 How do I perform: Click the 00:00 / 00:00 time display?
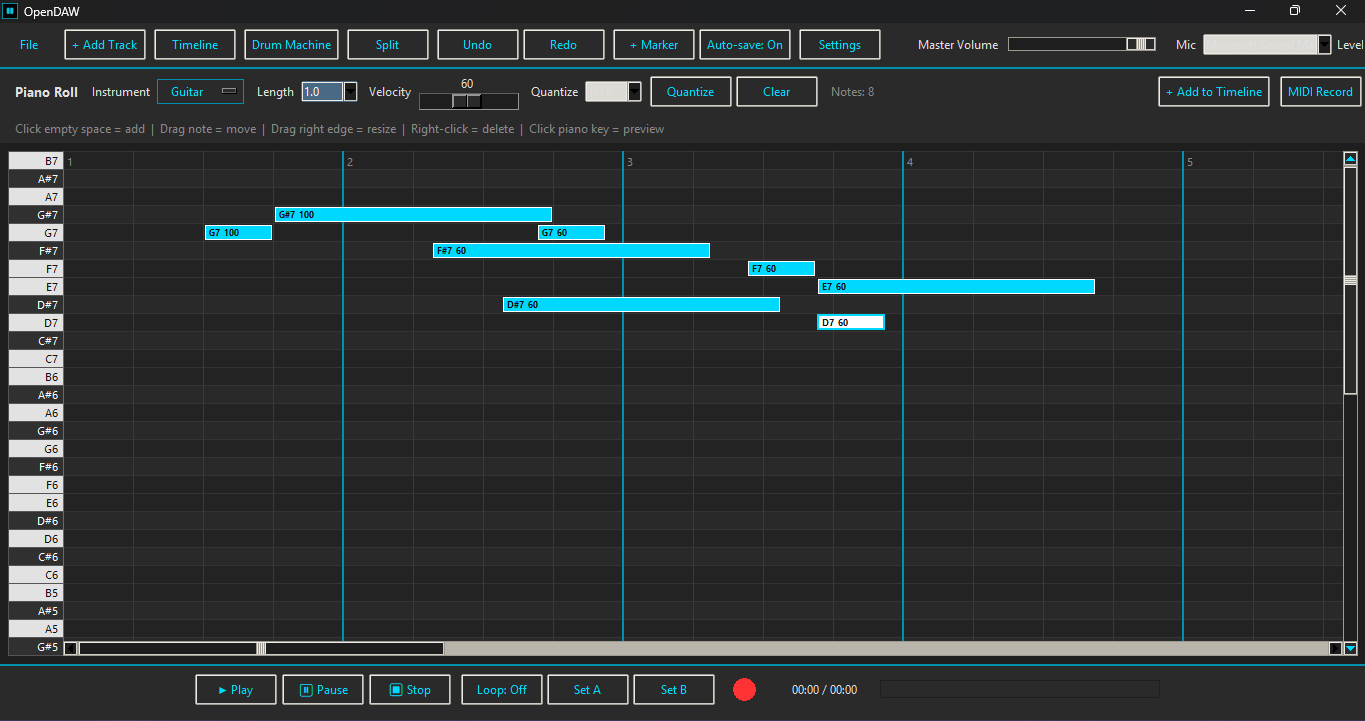pos(824,690)
